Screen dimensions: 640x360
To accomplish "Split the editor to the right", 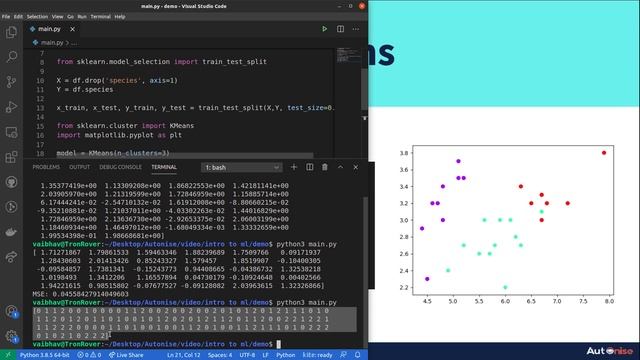I will (x=340, y=29).
